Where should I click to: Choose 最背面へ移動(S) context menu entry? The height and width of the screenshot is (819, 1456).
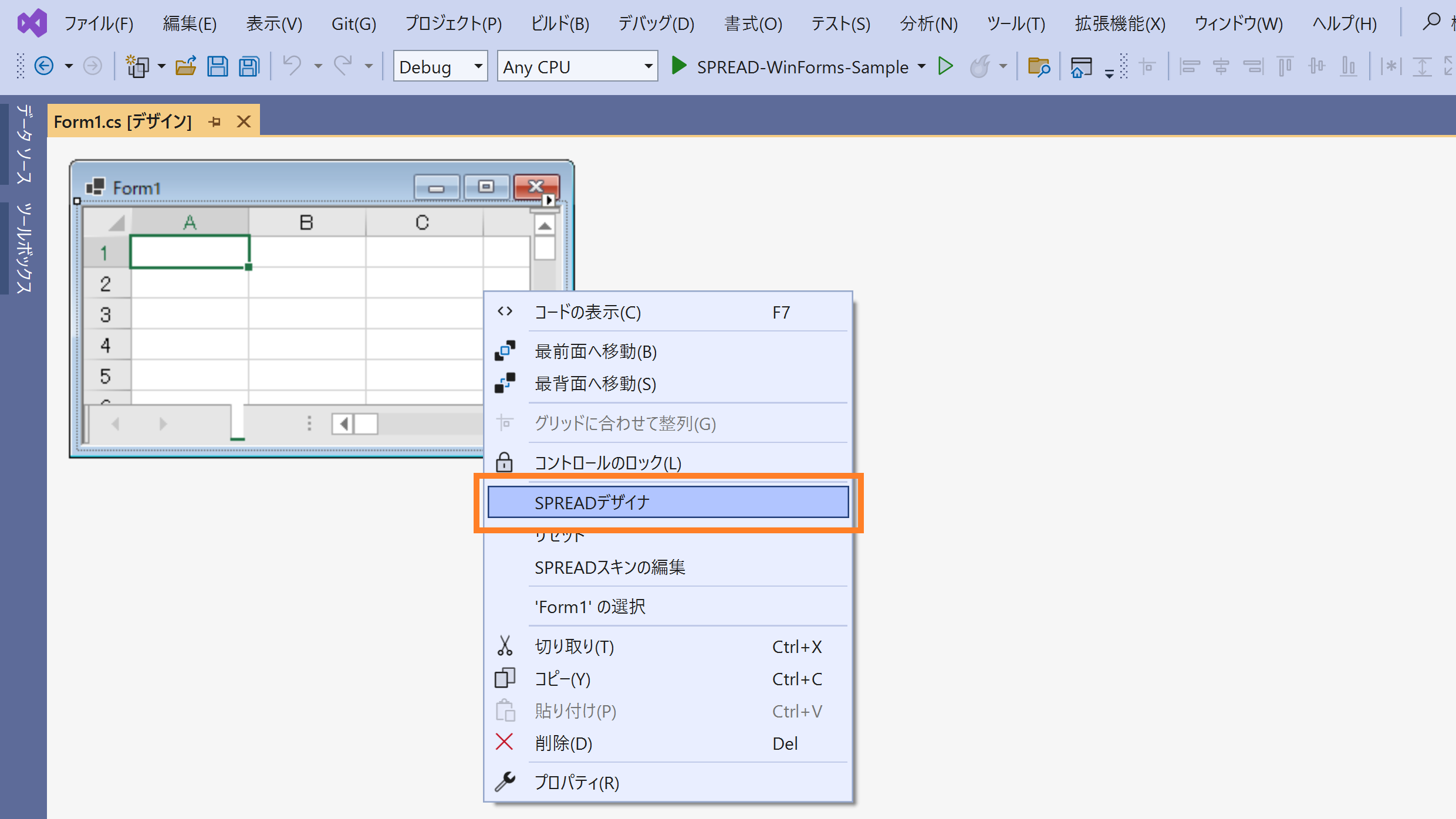(x=668, y=384)
